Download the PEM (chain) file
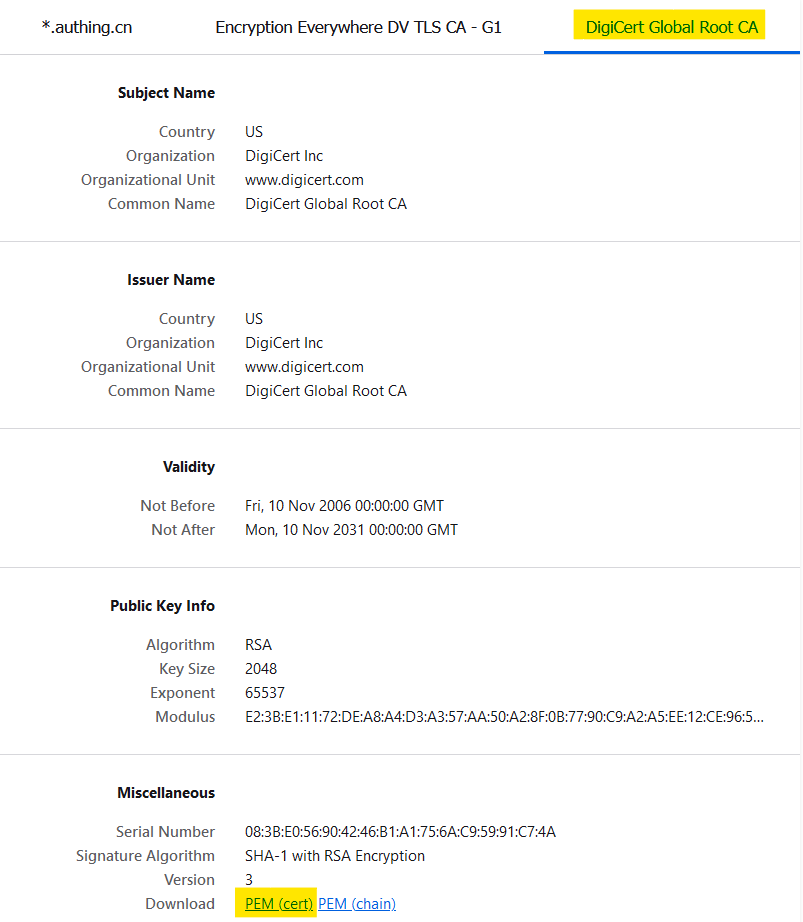 click(357, 904)
